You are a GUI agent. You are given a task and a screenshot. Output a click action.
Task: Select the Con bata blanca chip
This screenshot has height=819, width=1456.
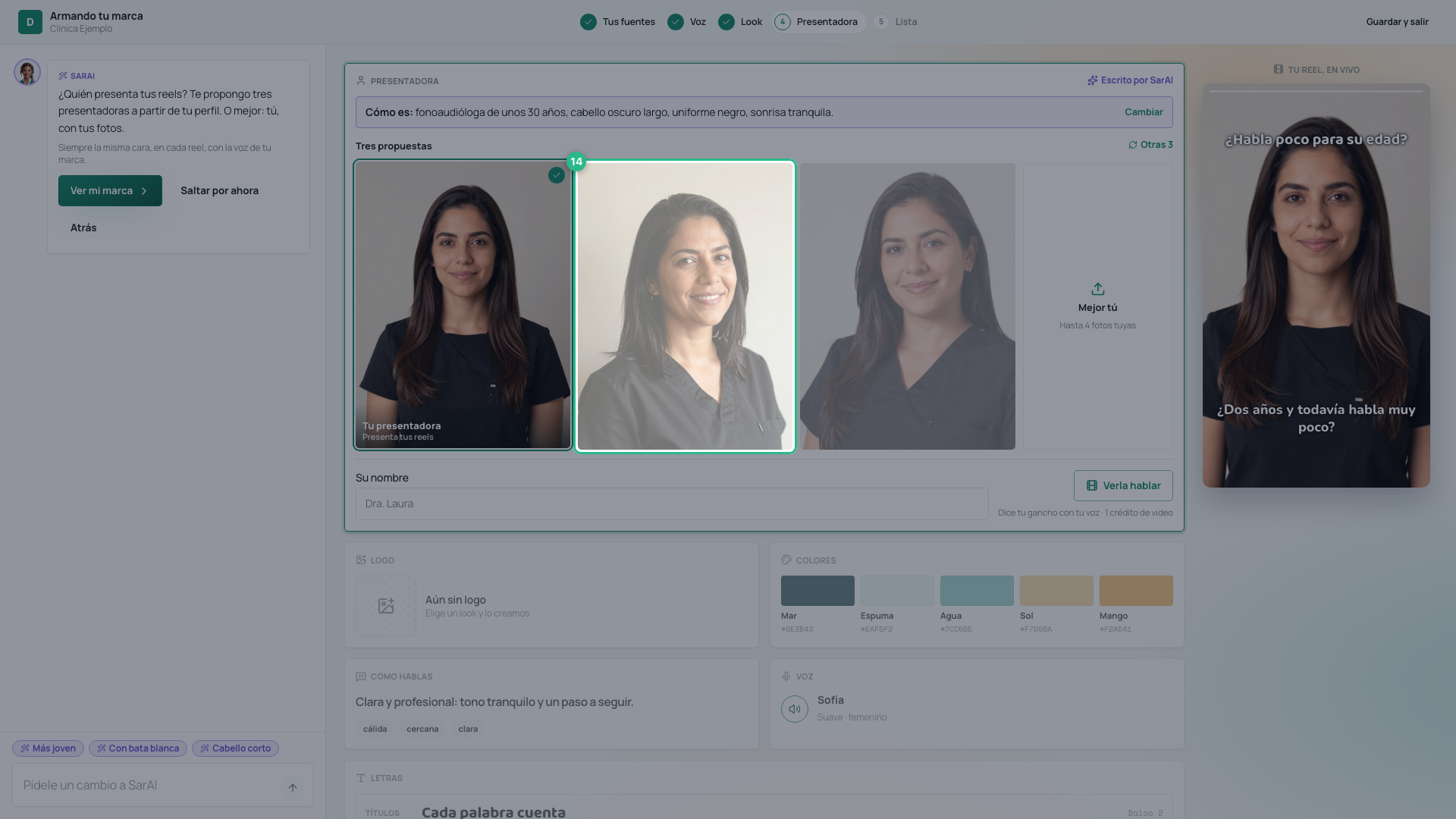138,748
